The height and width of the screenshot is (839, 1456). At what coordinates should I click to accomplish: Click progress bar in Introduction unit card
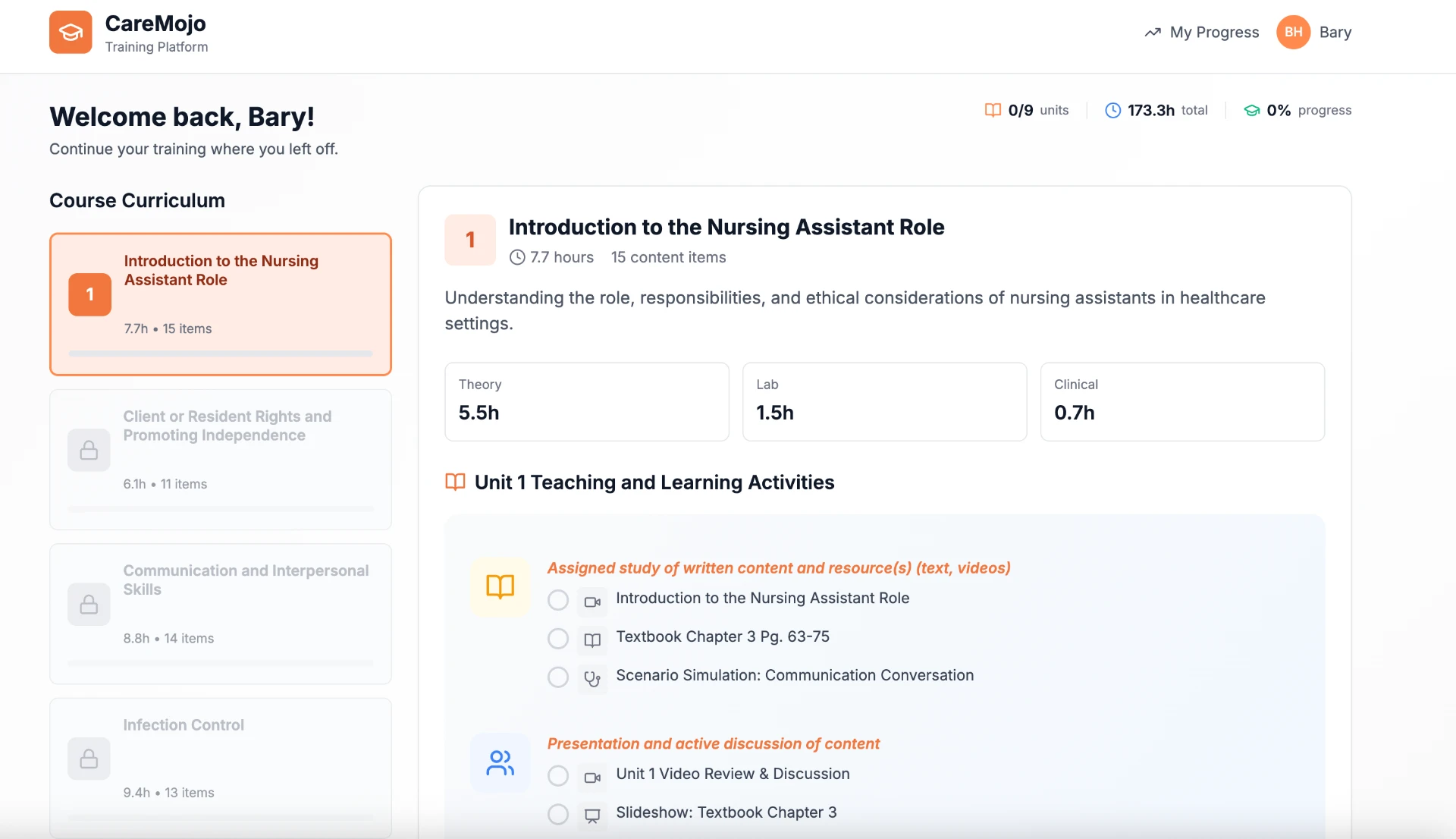tap(221, 354)
